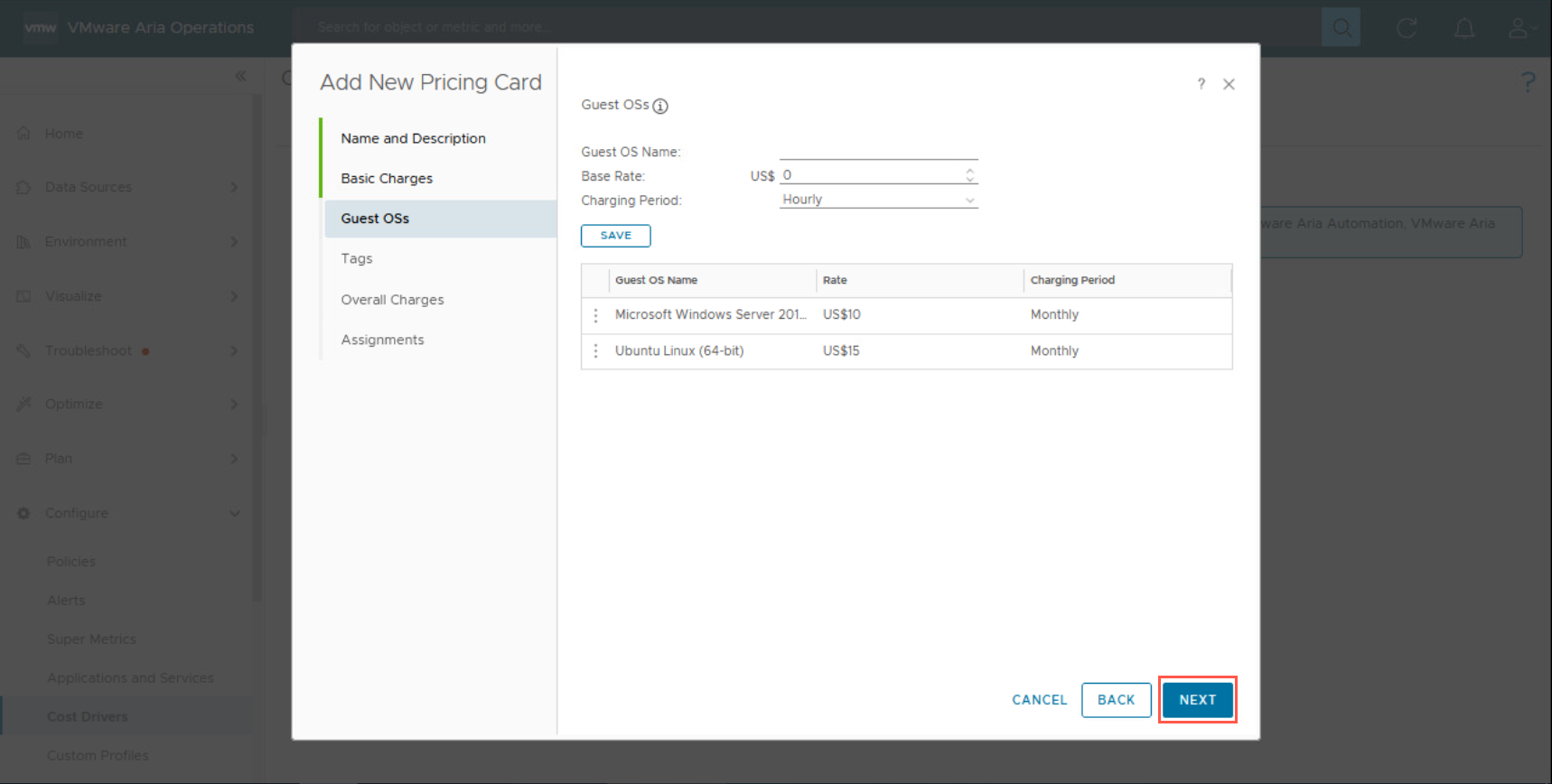This screenshot has height=784, width=1552.
Task: Collapse the left navigation panel
Action: [x=240, y=76]
